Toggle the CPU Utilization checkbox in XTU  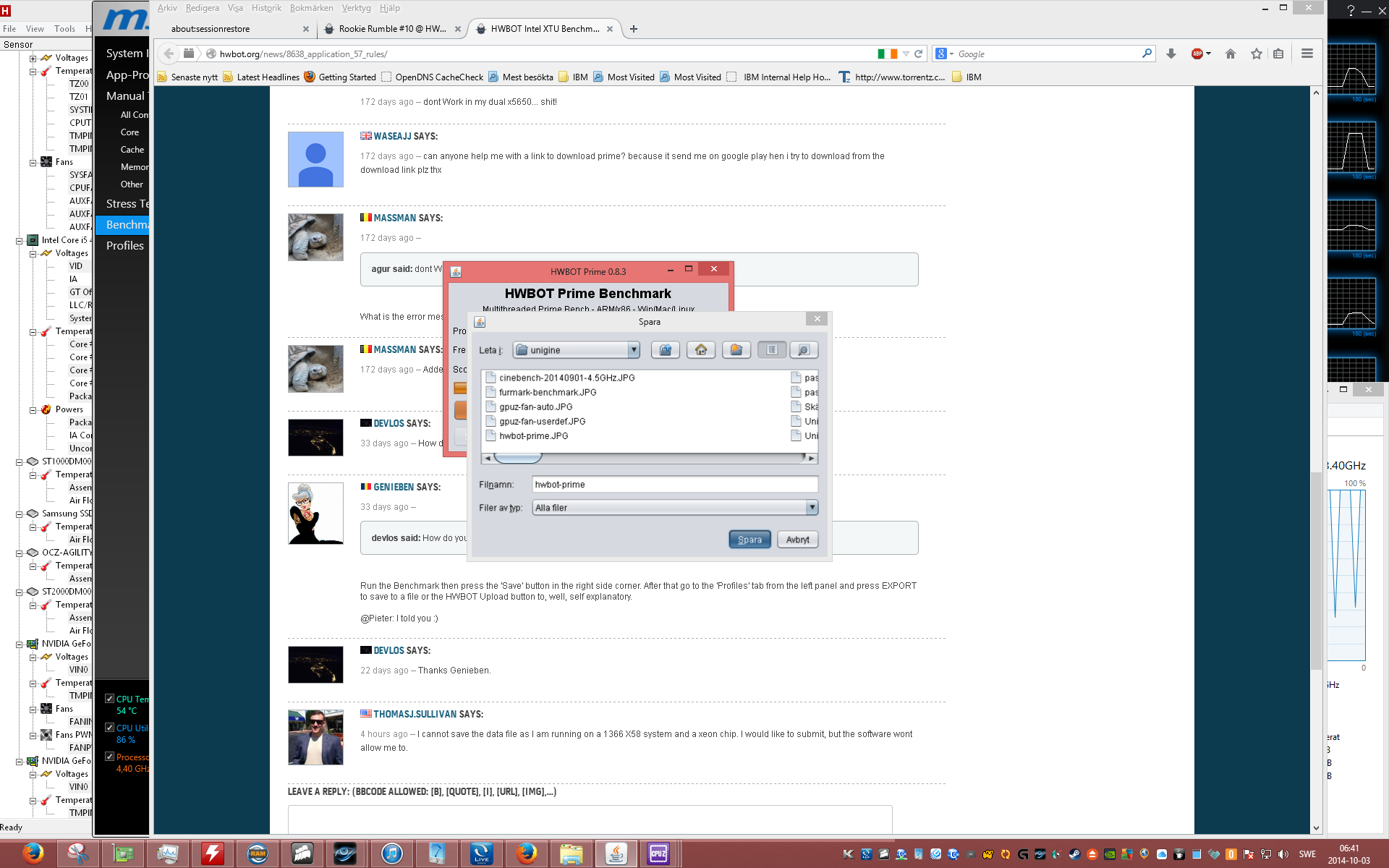109,728
